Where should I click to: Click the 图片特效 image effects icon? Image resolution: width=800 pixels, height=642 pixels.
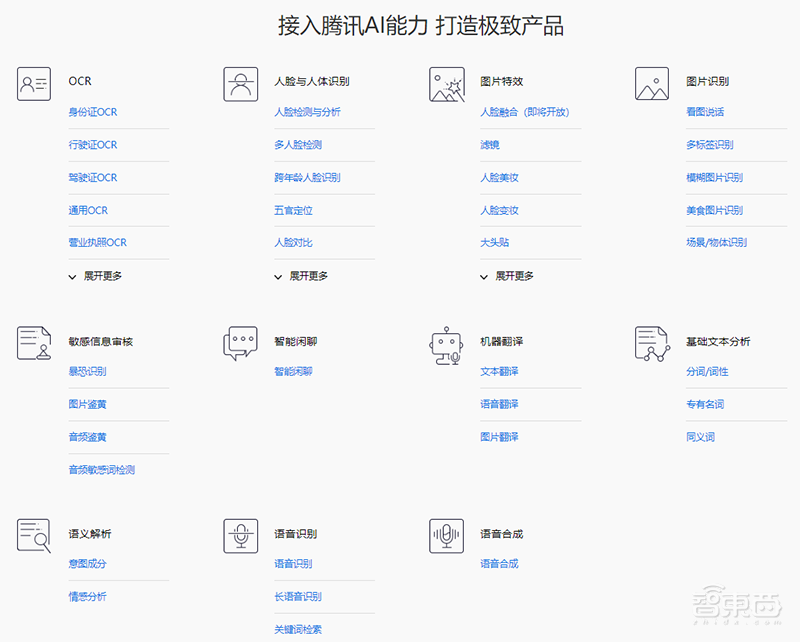point(446,83)
